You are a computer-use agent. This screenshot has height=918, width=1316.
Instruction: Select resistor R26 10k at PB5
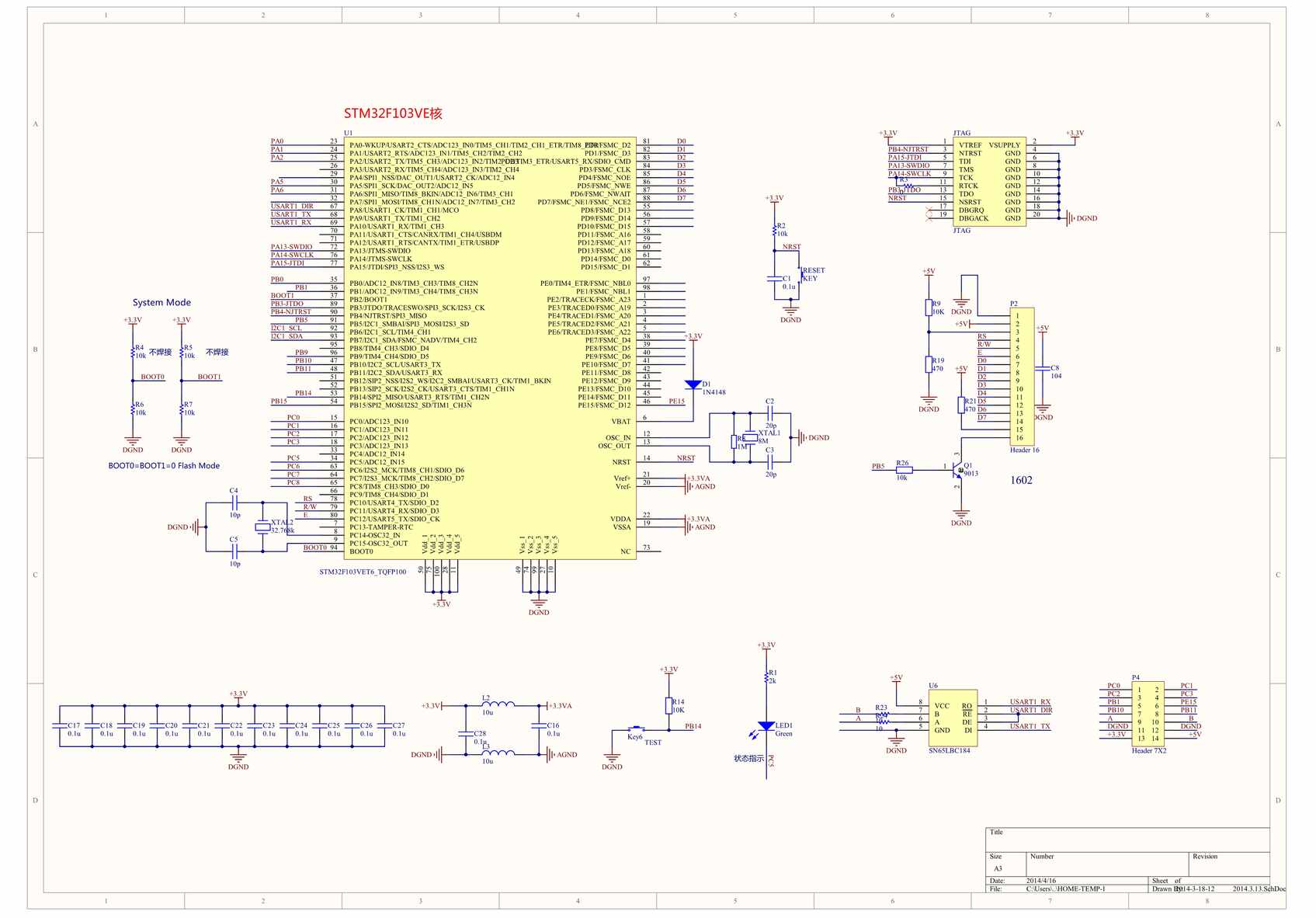(x=903, y=470)
